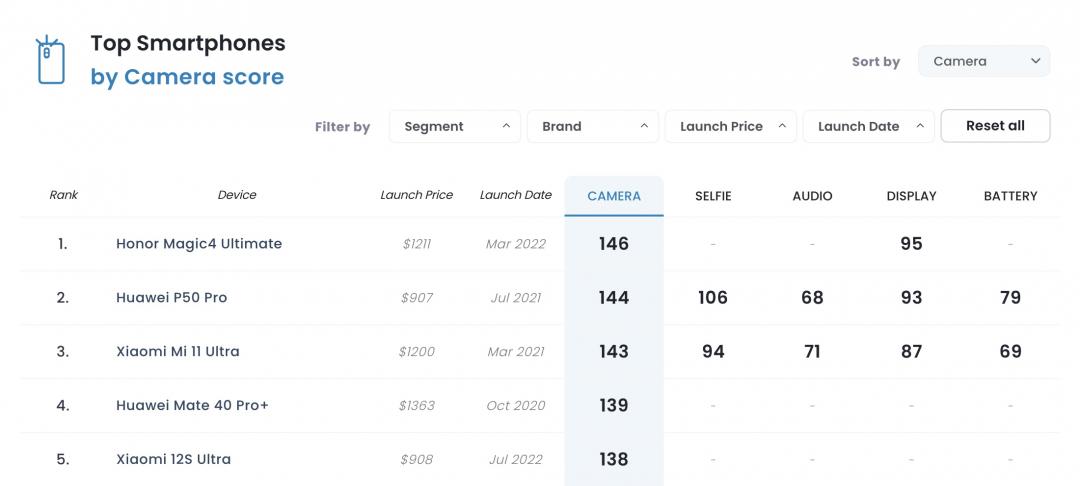Open the Xiaomi Mi 11 Ultra link
The width and height of the screenshot is (1080, 486).
point(178,352)
